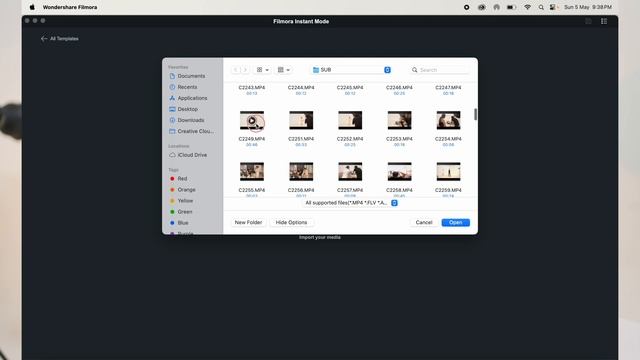Click the screen recording indicator icon
The image size is (640, 360).
click(x=467, y=7)
